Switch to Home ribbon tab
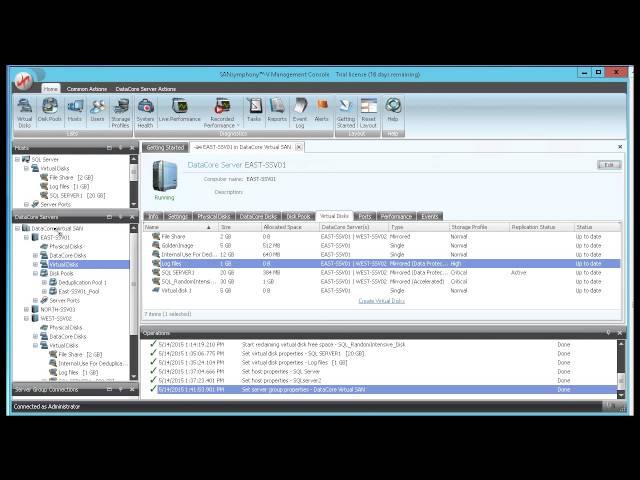This screenshot has width=640, height=480. click(x=51, y=89)
